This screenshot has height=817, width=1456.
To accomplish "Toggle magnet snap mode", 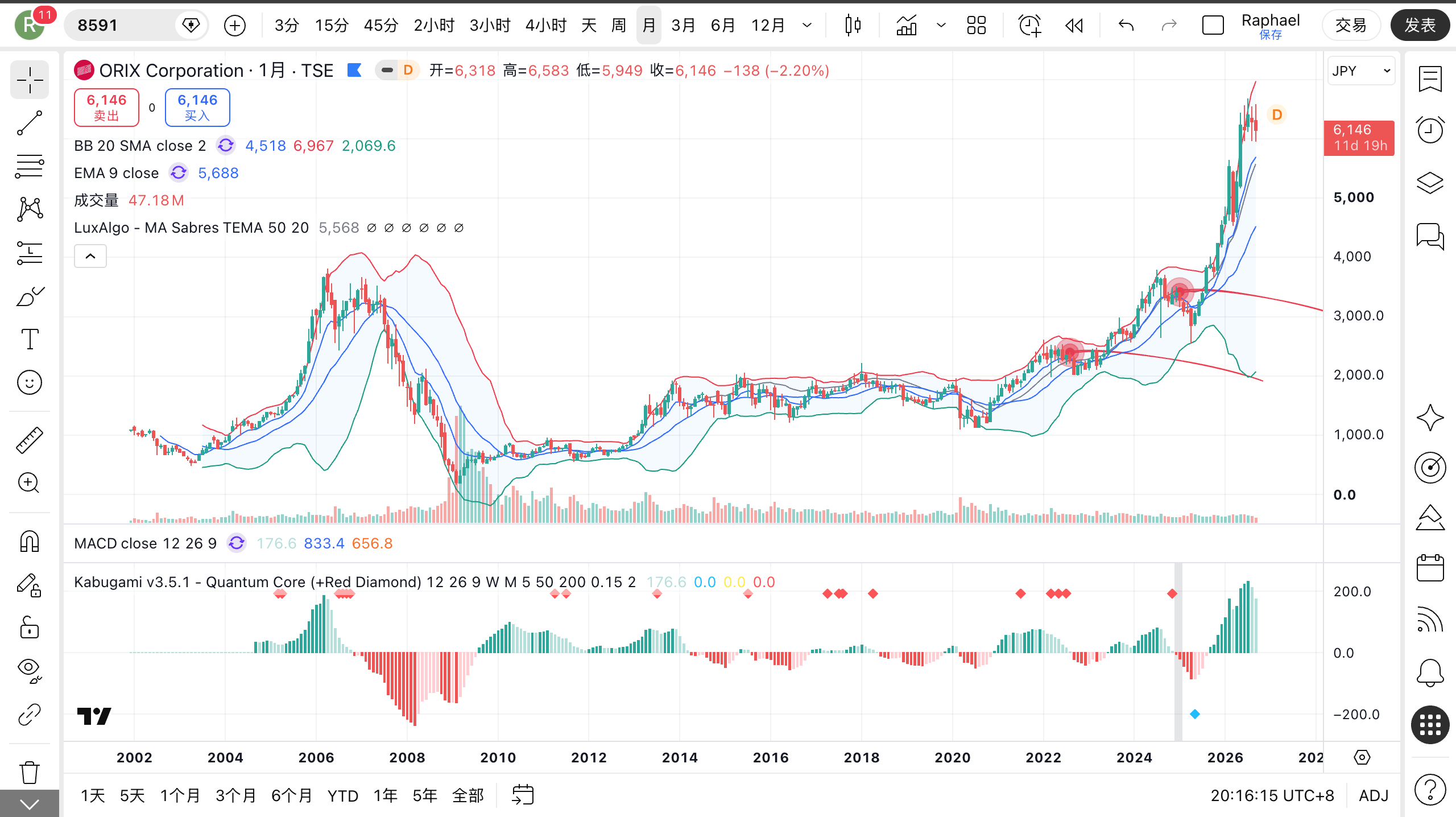I will click(30, 541).
